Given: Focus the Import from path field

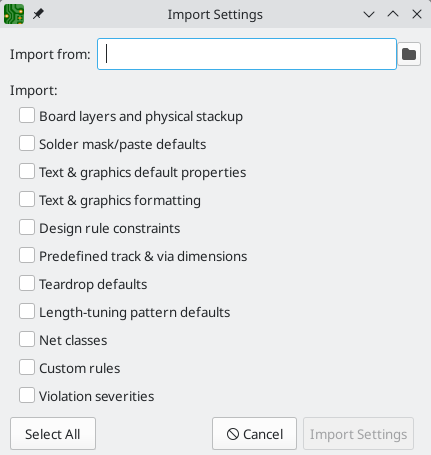Looking at the screenshot, I should pos(247,54).
